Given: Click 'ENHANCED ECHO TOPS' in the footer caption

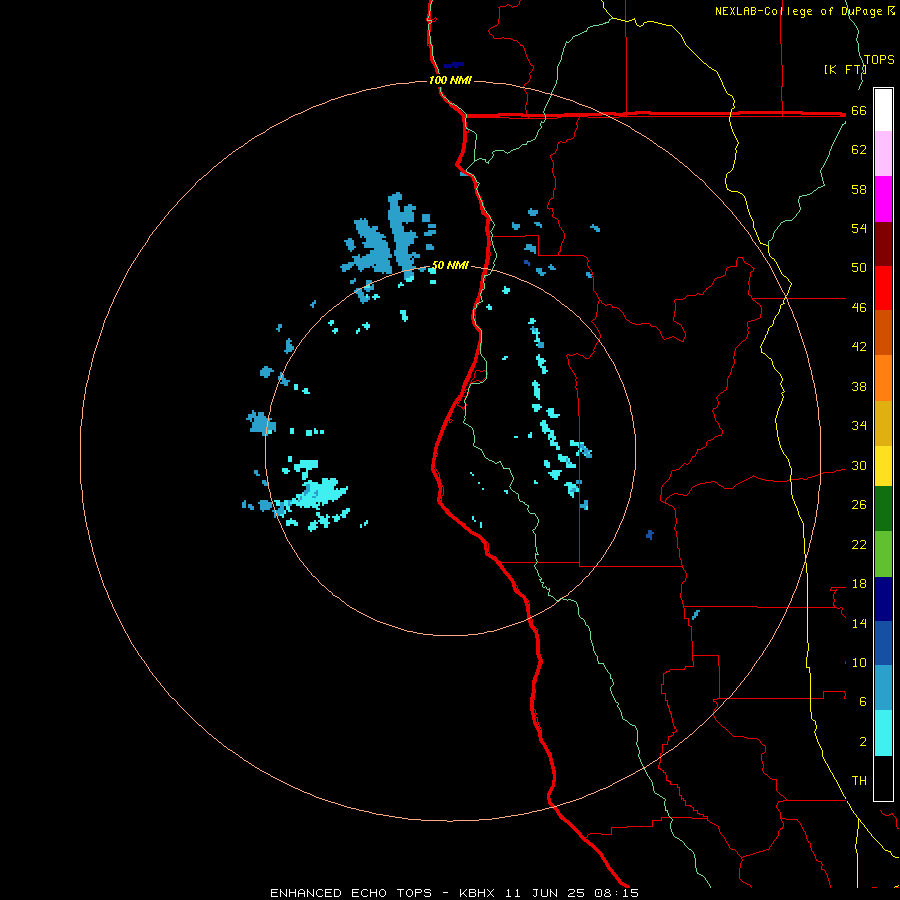Looking at the screenshot, I should [x=350, y=893].
